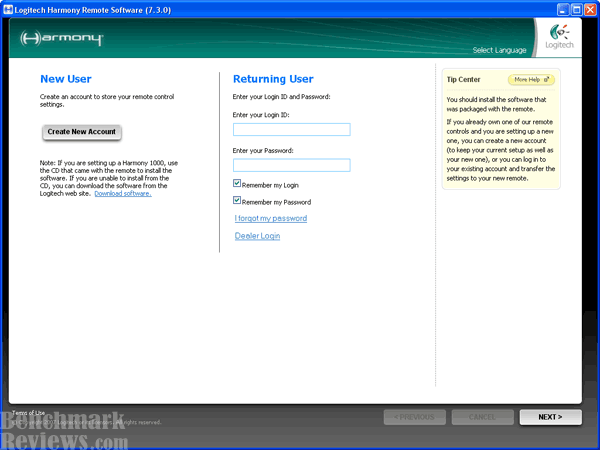The image size is (600, 450).
Task: Follow the Dealer Login link
Action: (257, 236)
